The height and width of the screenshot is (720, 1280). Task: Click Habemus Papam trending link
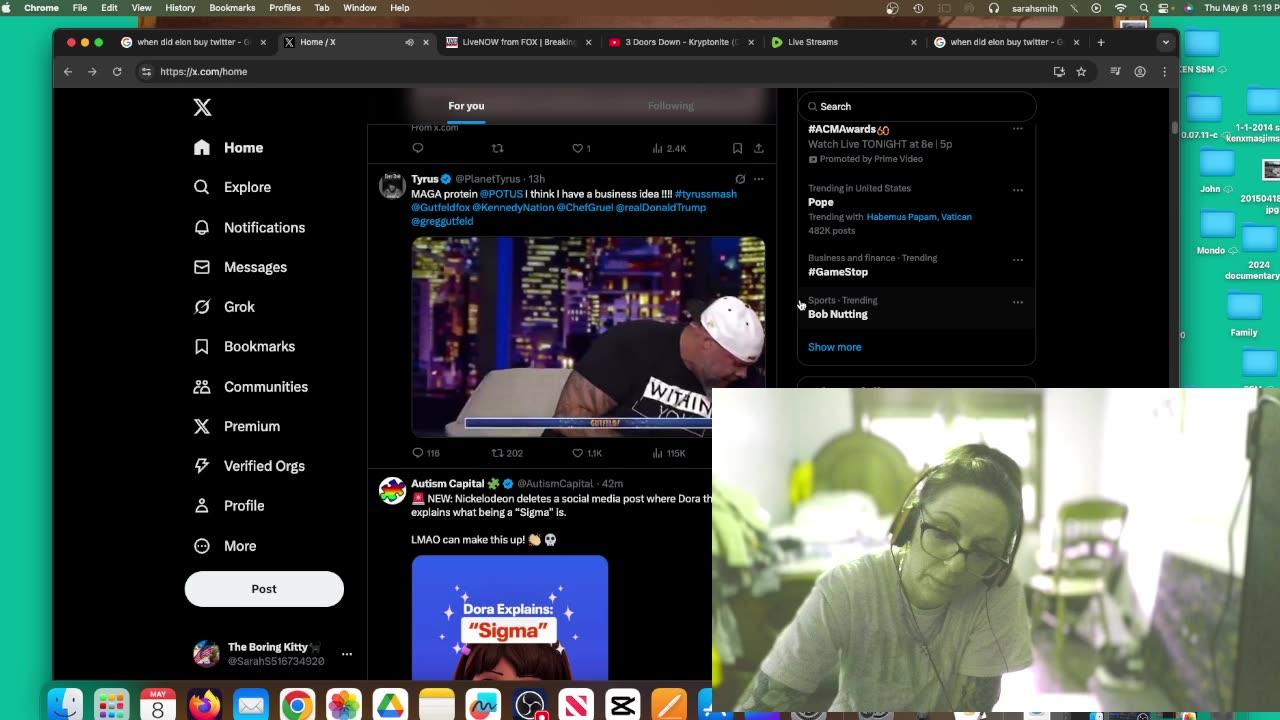(x=901, y=217)
